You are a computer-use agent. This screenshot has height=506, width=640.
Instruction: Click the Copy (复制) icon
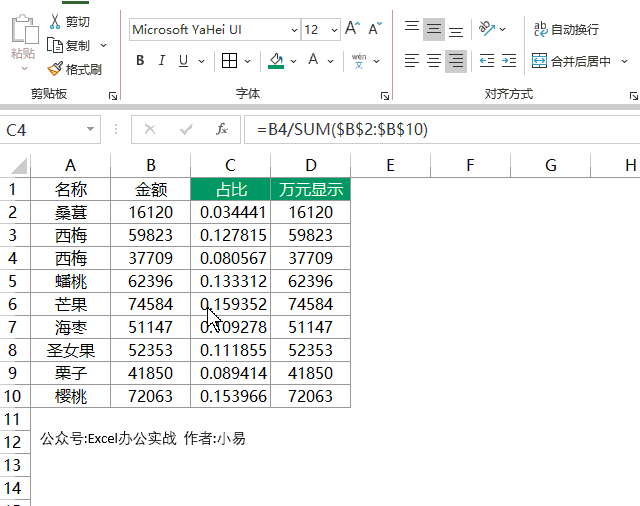click(x=54, y=45)
